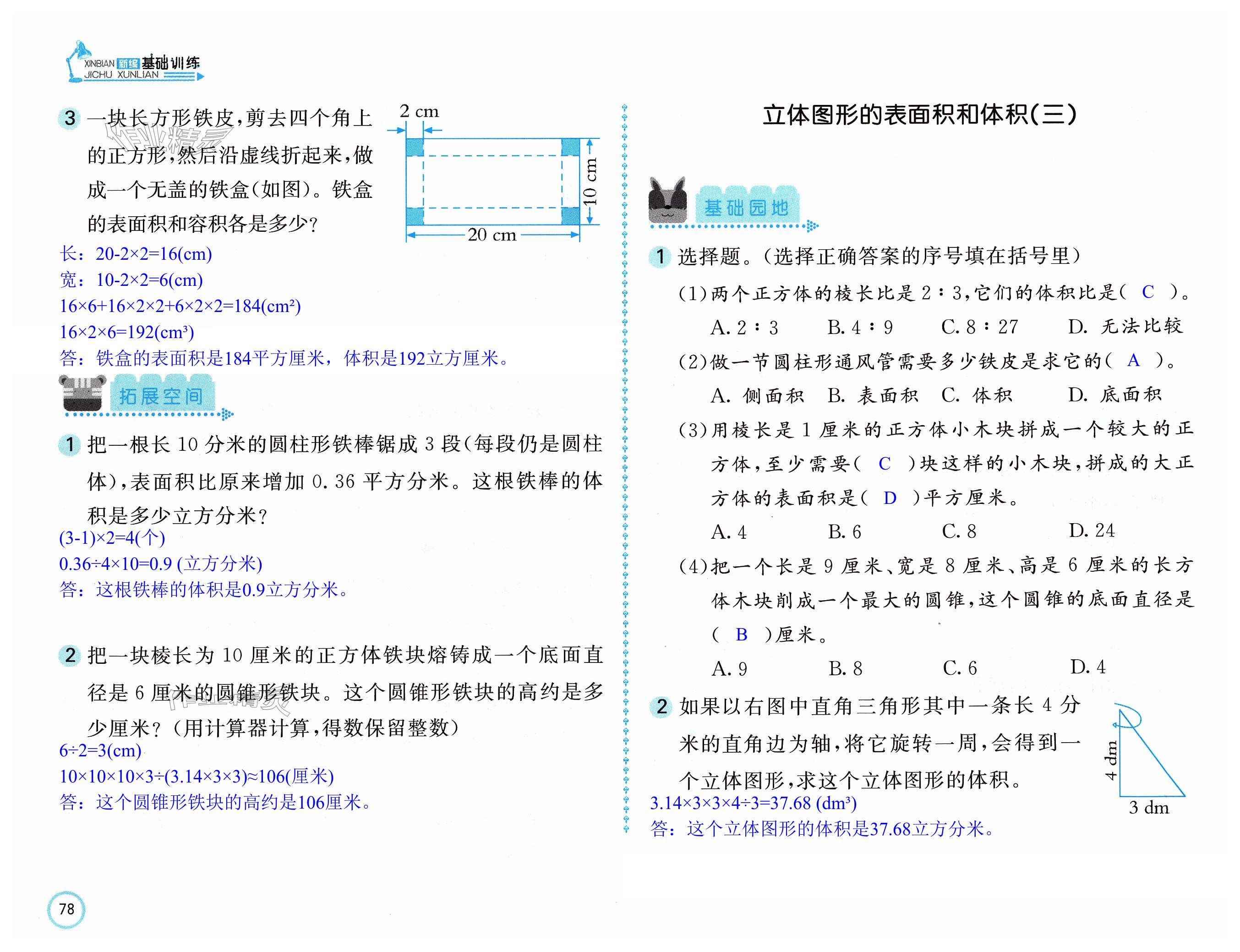The width and height of the screenshot is (1240, 952).
Task: Click the answer sentence about 铁盒的表面积
Action: (x=285, y=358)
